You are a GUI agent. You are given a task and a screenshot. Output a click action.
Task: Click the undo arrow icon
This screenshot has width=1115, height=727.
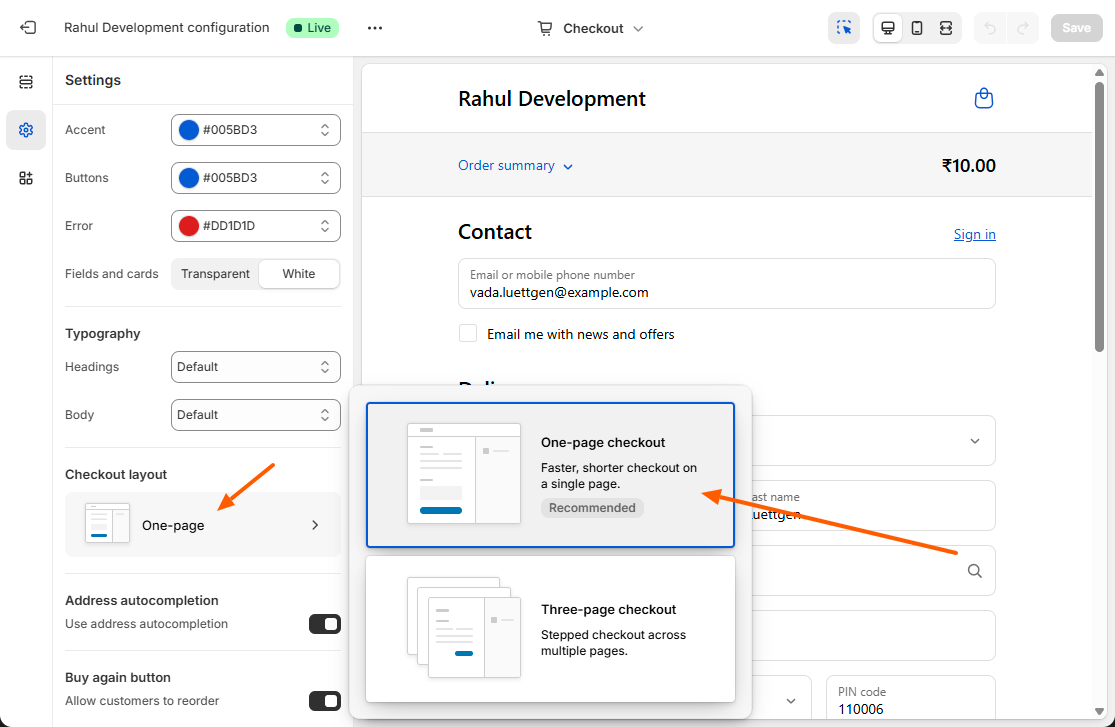pyautogui.click(x=990, y=28)
